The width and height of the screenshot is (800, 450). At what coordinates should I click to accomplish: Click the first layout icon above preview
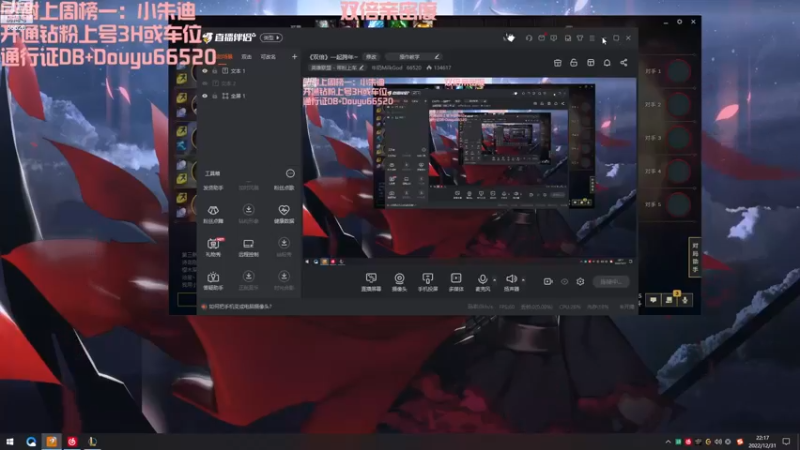pyautogui.click(x=557, y=63)
